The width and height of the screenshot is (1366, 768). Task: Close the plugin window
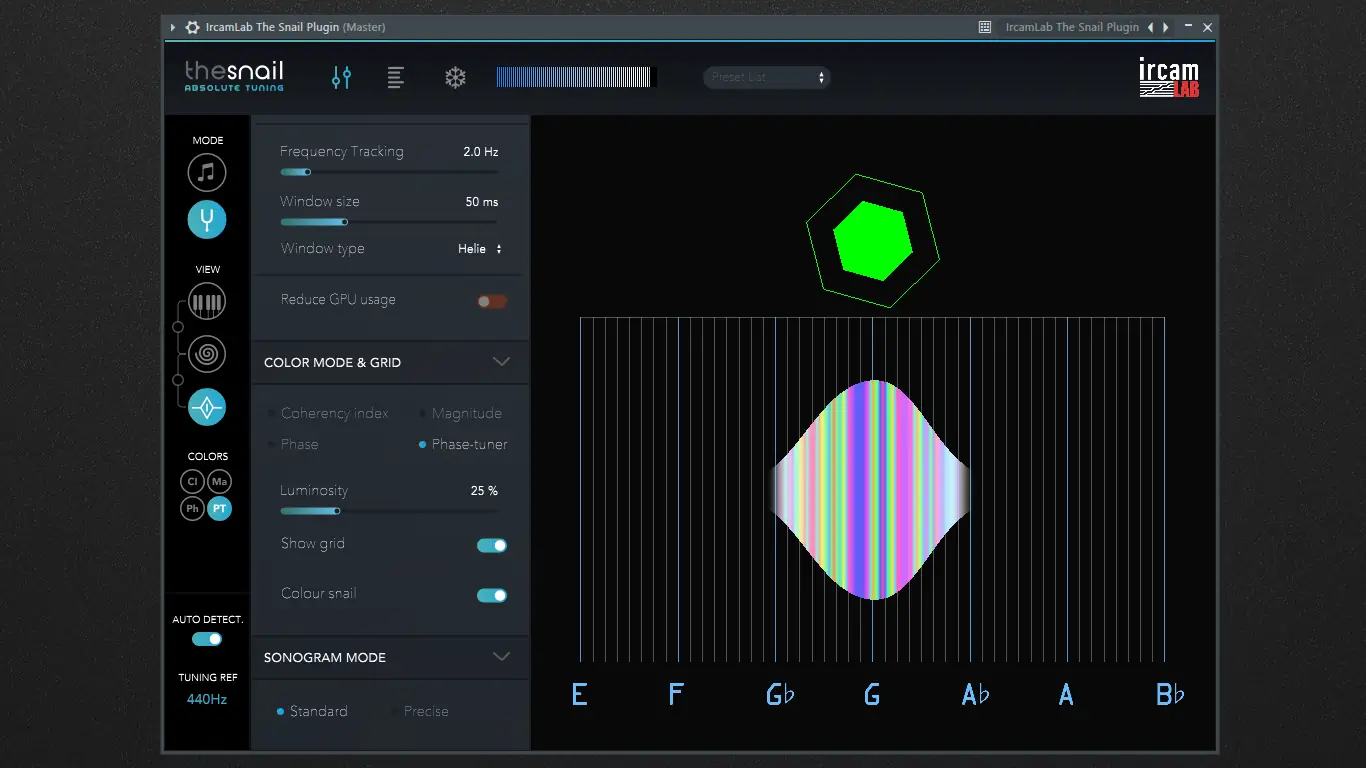pyautogui.click(x=1207, y=27)
